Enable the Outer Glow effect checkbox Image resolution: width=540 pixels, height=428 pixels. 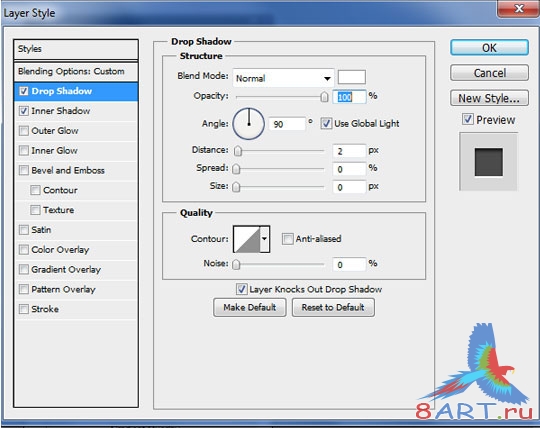[x=24, y=131]
